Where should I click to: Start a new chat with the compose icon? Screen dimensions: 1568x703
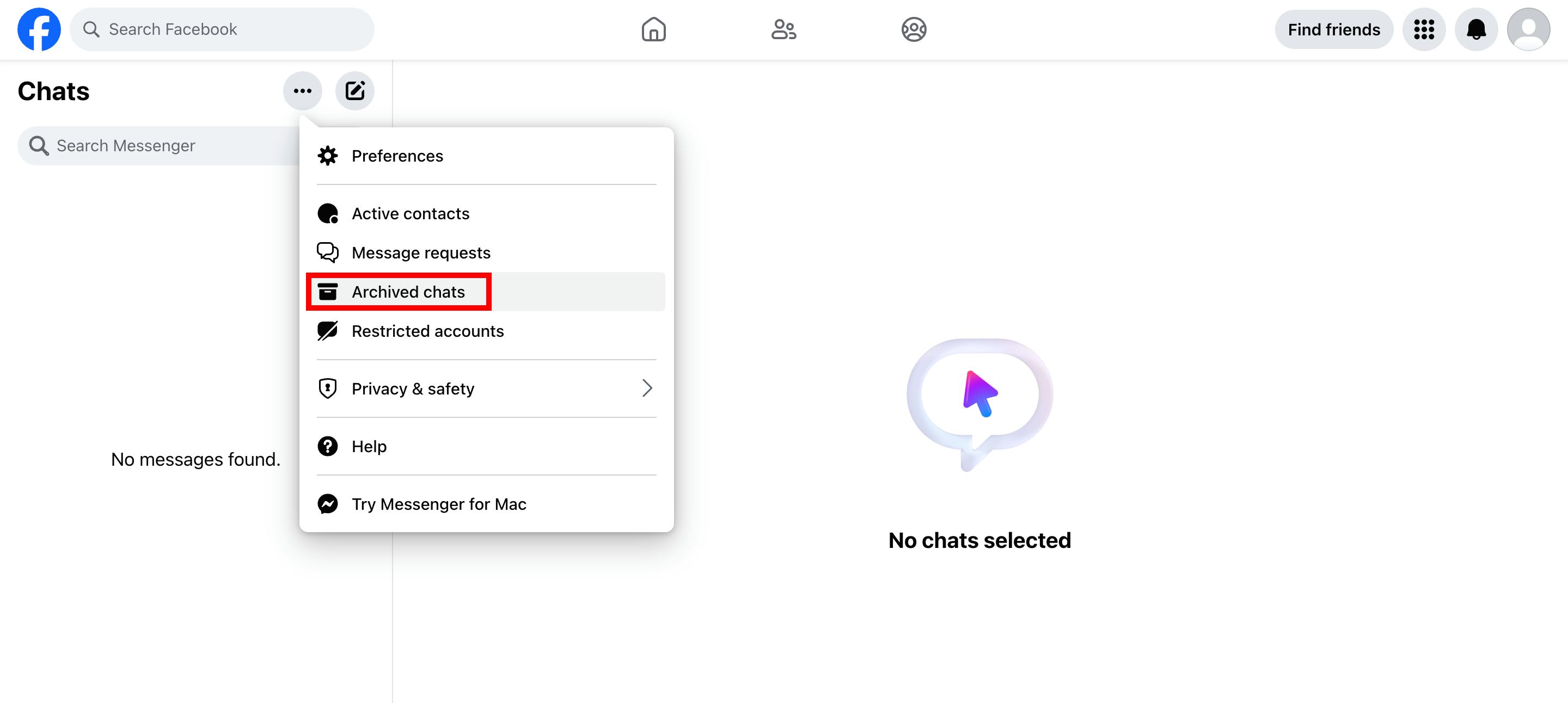click(x=355, y=90)
